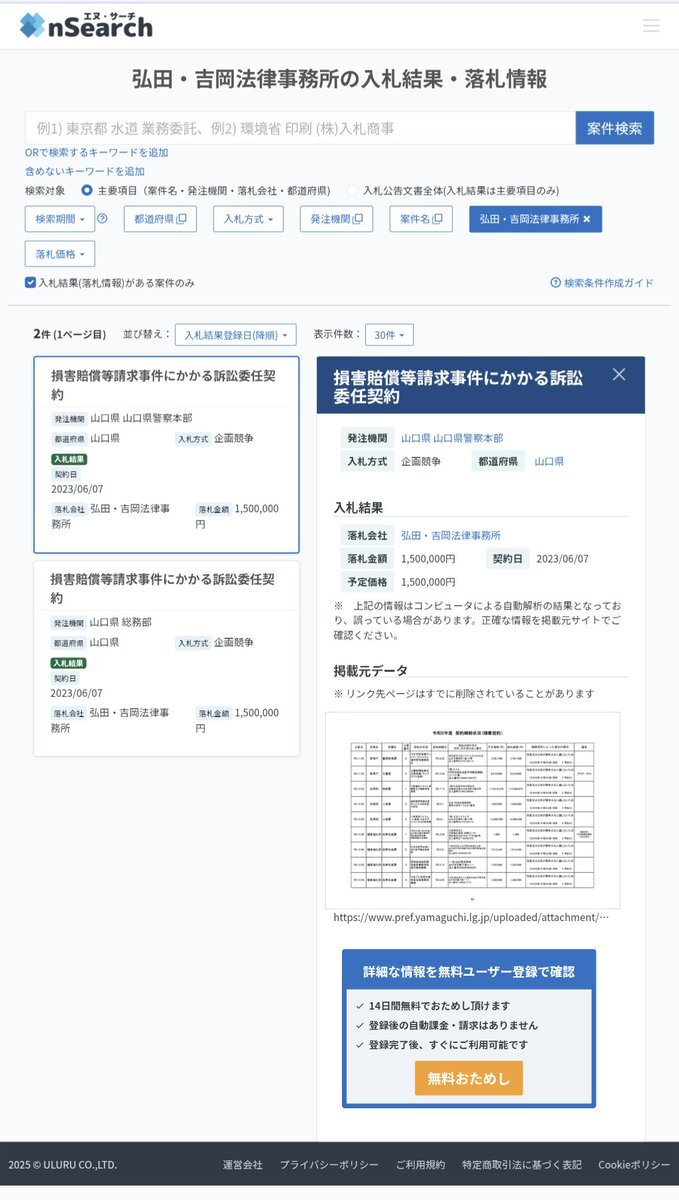
Task: Open the Cookieポリシー footer link
Action: pos(634,1165)
